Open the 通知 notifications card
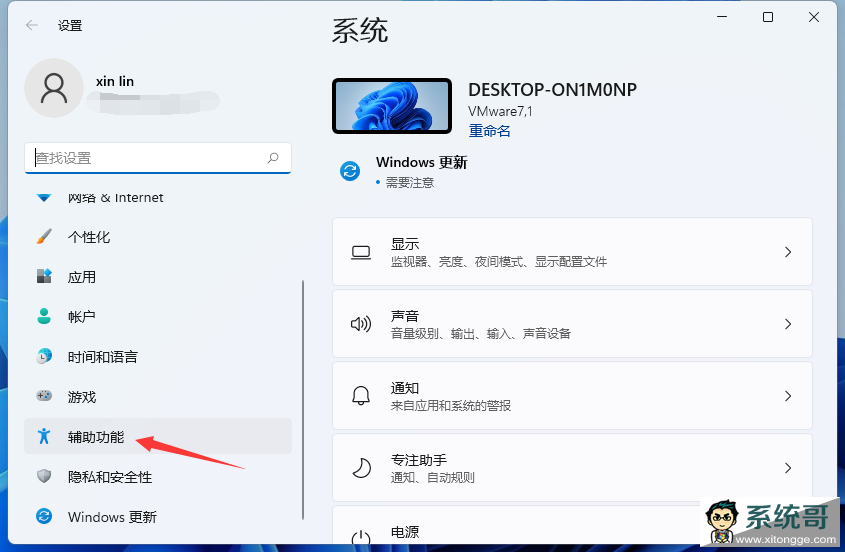This screenshot has height=552, width=845. coord(572,396)
